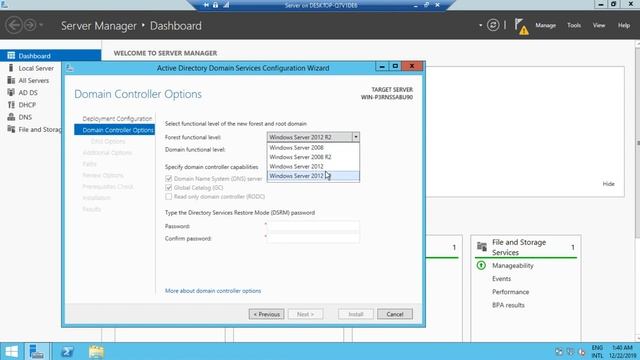
Task: Click the Install button in the wizard
Action: pos(356,314)
